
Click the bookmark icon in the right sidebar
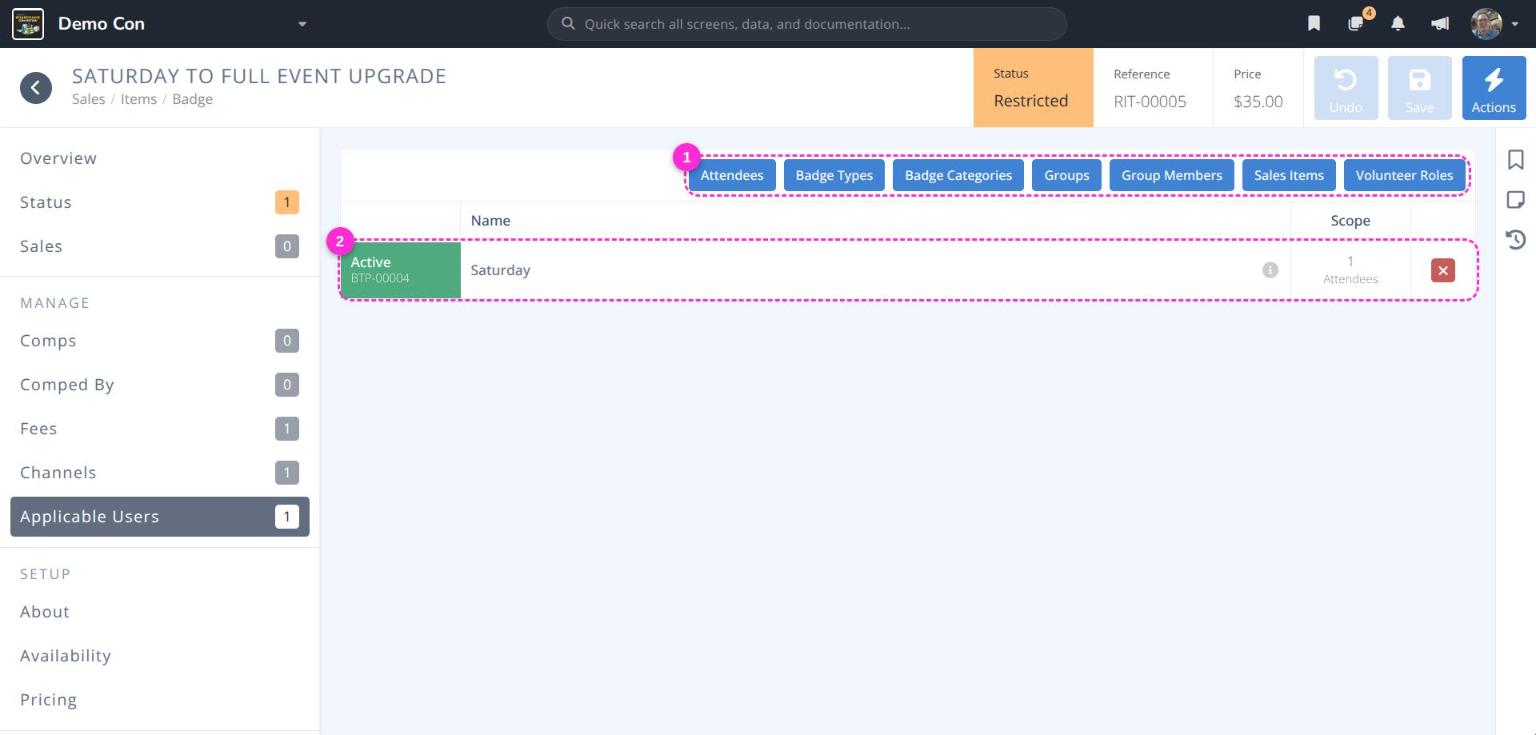coord(1515,160)
